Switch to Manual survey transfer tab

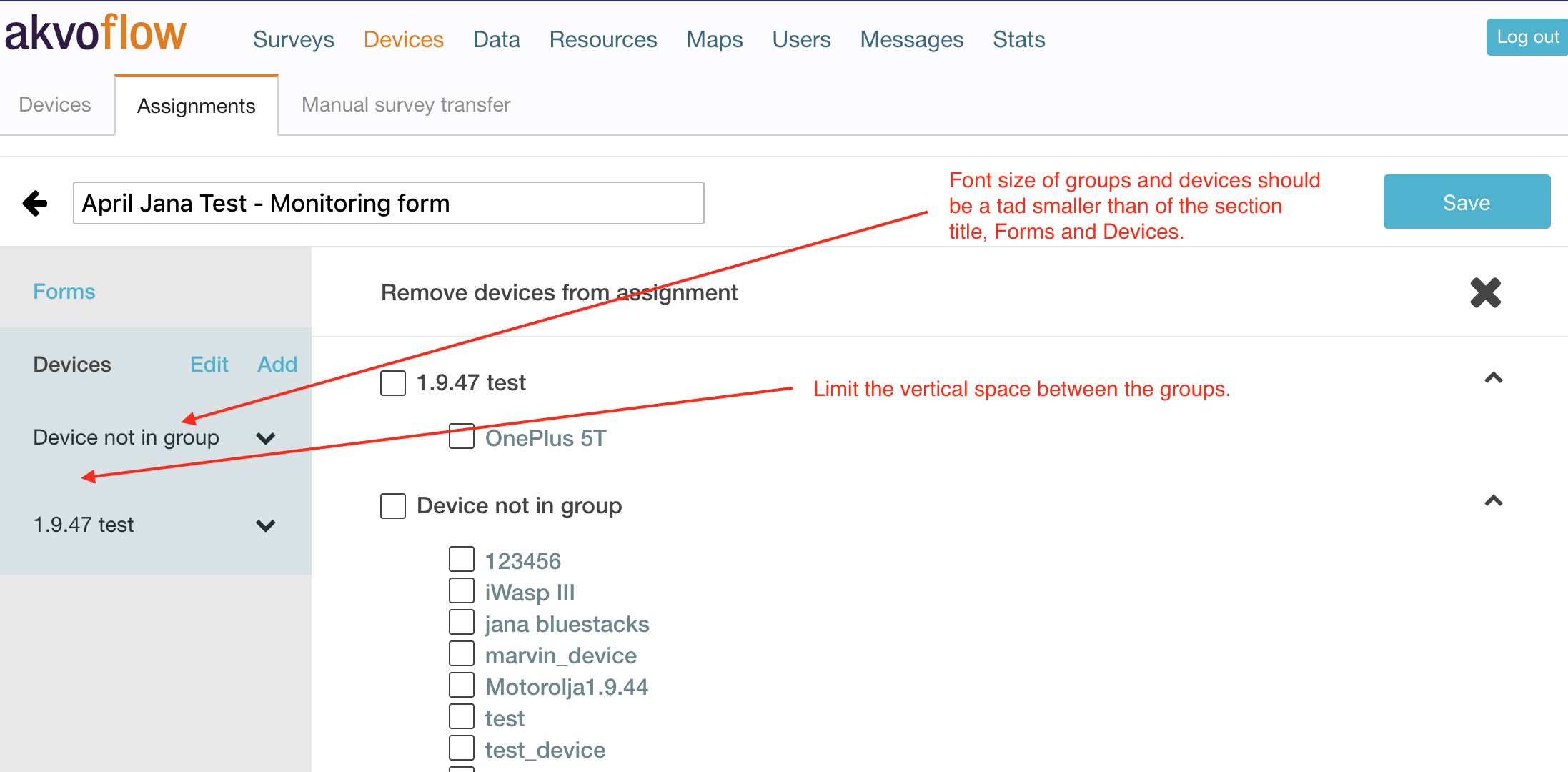pos(405,104)
